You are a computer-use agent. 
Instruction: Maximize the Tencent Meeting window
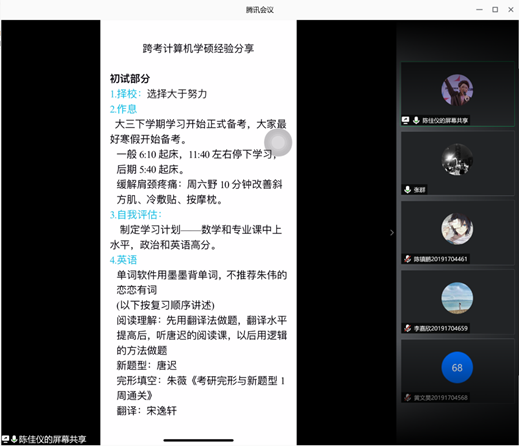[495, 10]
